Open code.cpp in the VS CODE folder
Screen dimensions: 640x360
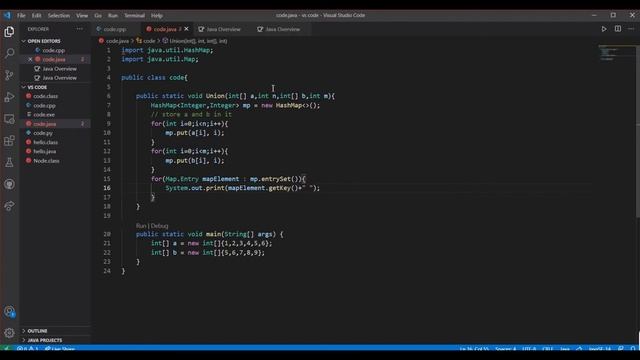pyautogui.click(x=44, y=106)
